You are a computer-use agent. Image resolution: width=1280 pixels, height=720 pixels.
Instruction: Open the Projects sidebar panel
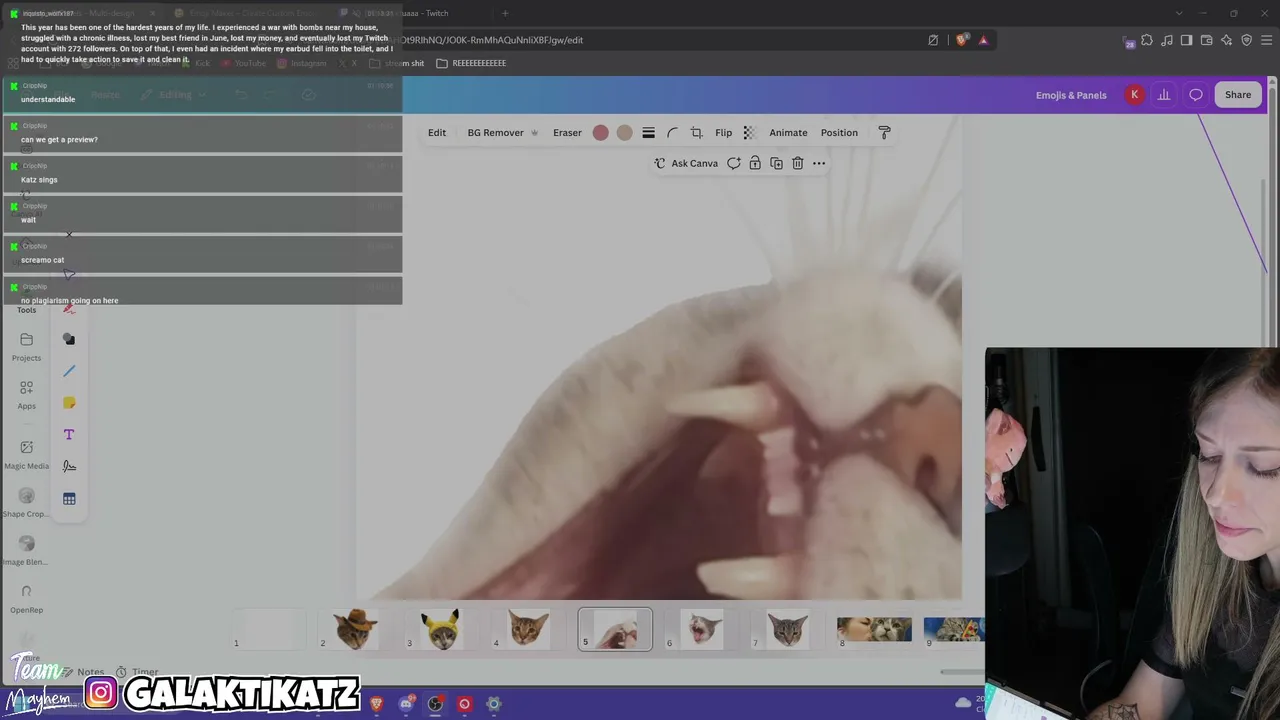click(26, 347)
